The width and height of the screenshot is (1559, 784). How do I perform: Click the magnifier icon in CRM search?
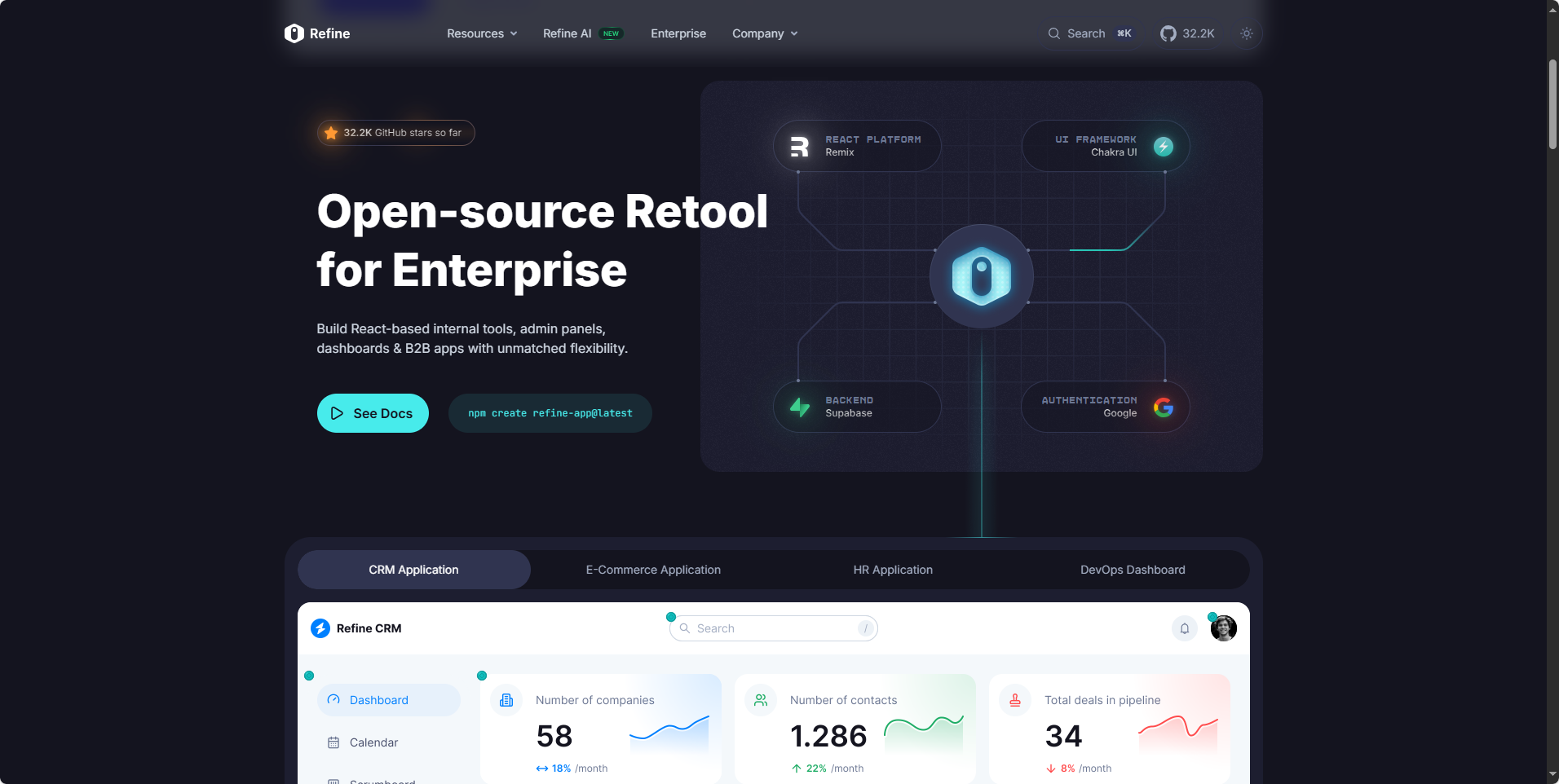(685, 628)
